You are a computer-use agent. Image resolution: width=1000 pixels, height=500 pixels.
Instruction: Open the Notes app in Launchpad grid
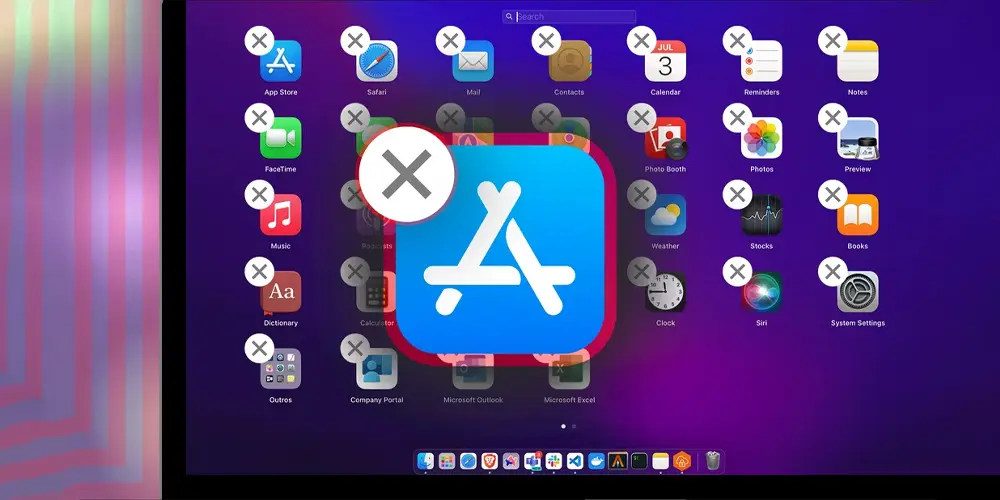858,61
